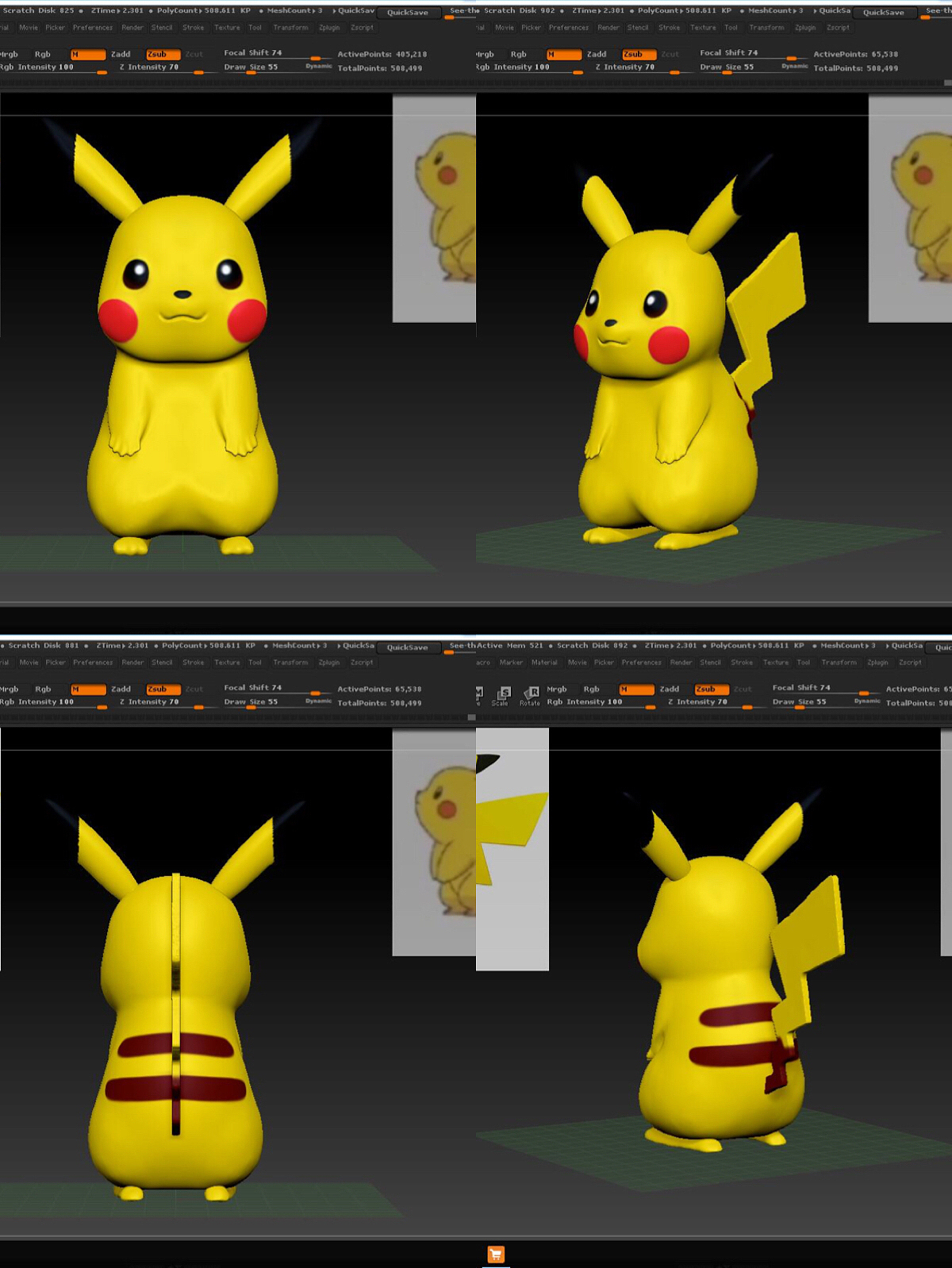Toggle Mrgb in the Scratch Disk 892 panel
Viewport: 952px width, 1268px height.
click(557, 689)
